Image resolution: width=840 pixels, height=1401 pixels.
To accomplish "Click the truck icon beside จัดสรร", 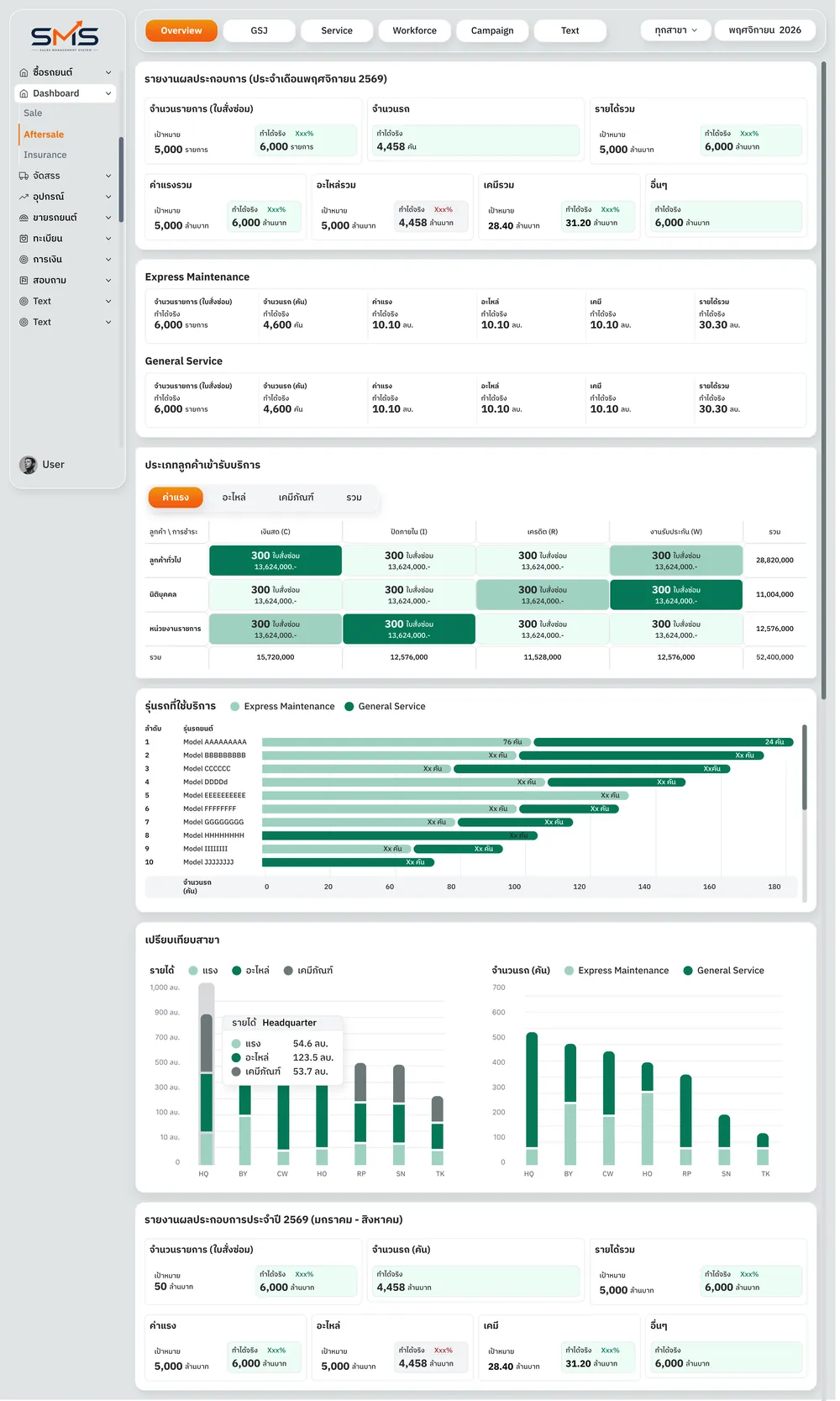I will (x=24, y=176).
